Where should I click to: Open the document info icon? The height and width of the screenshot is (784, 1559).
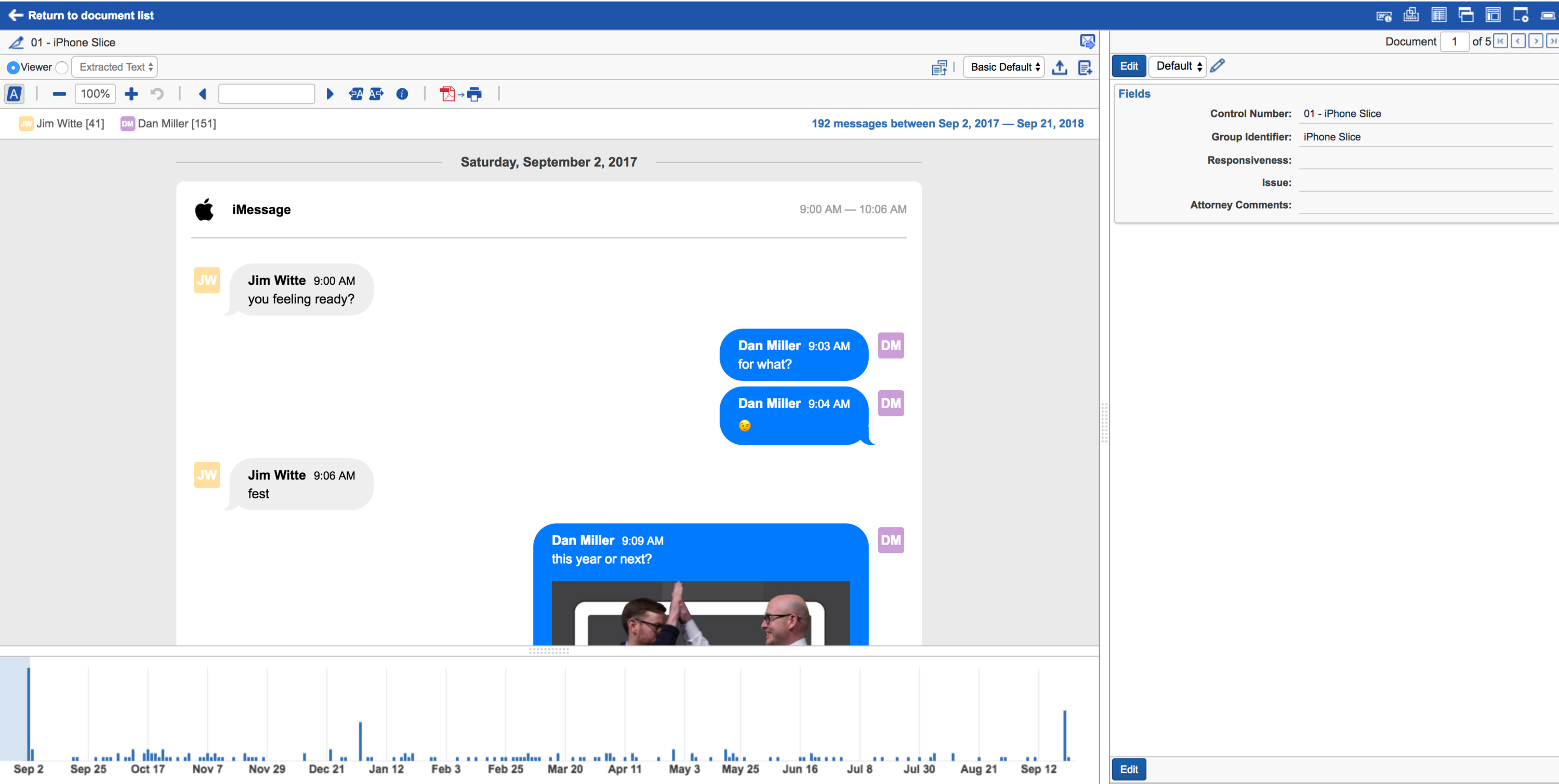[x=402, y=94]
